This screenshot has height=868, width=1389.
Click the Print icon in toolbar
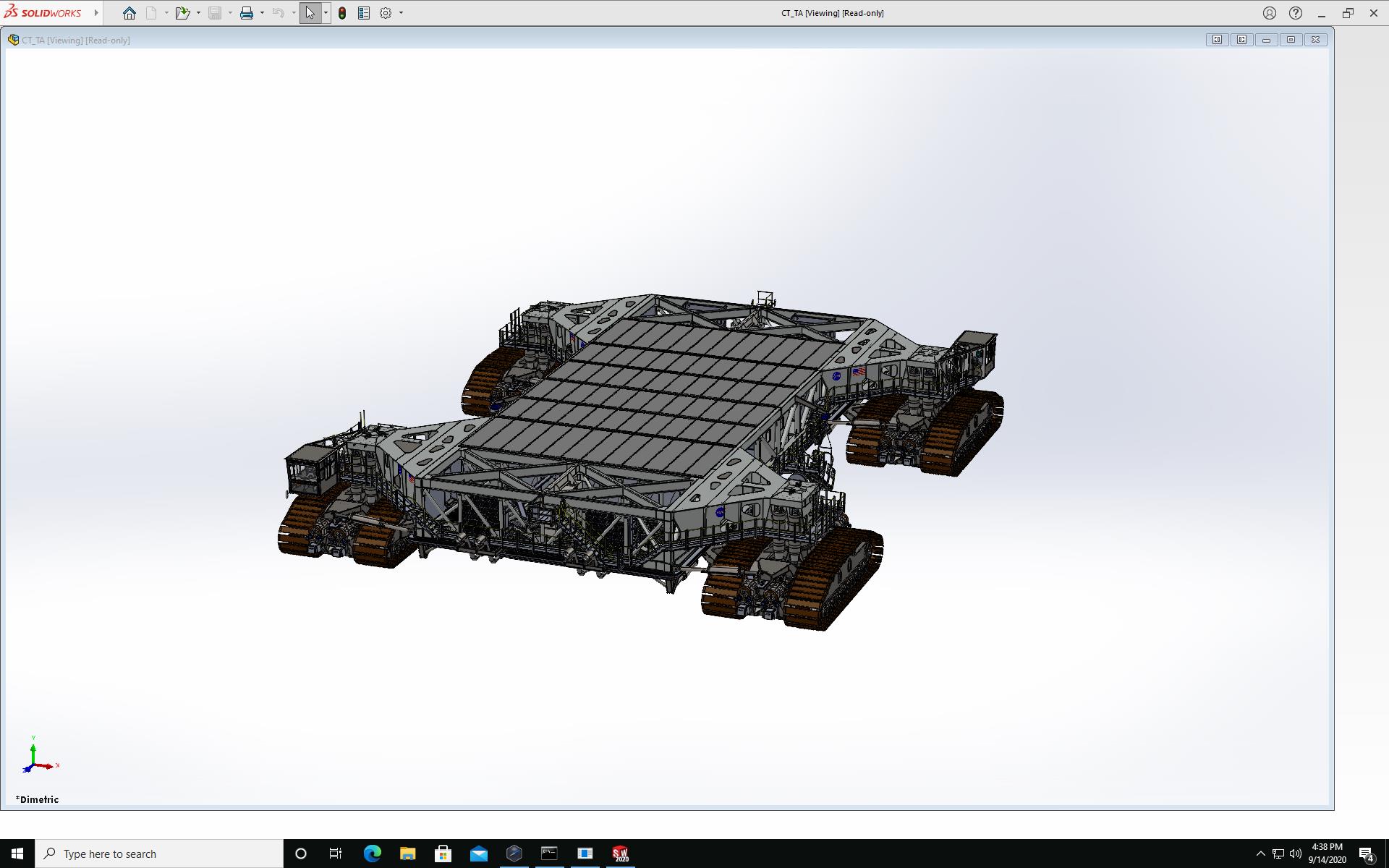coord(247,13)
